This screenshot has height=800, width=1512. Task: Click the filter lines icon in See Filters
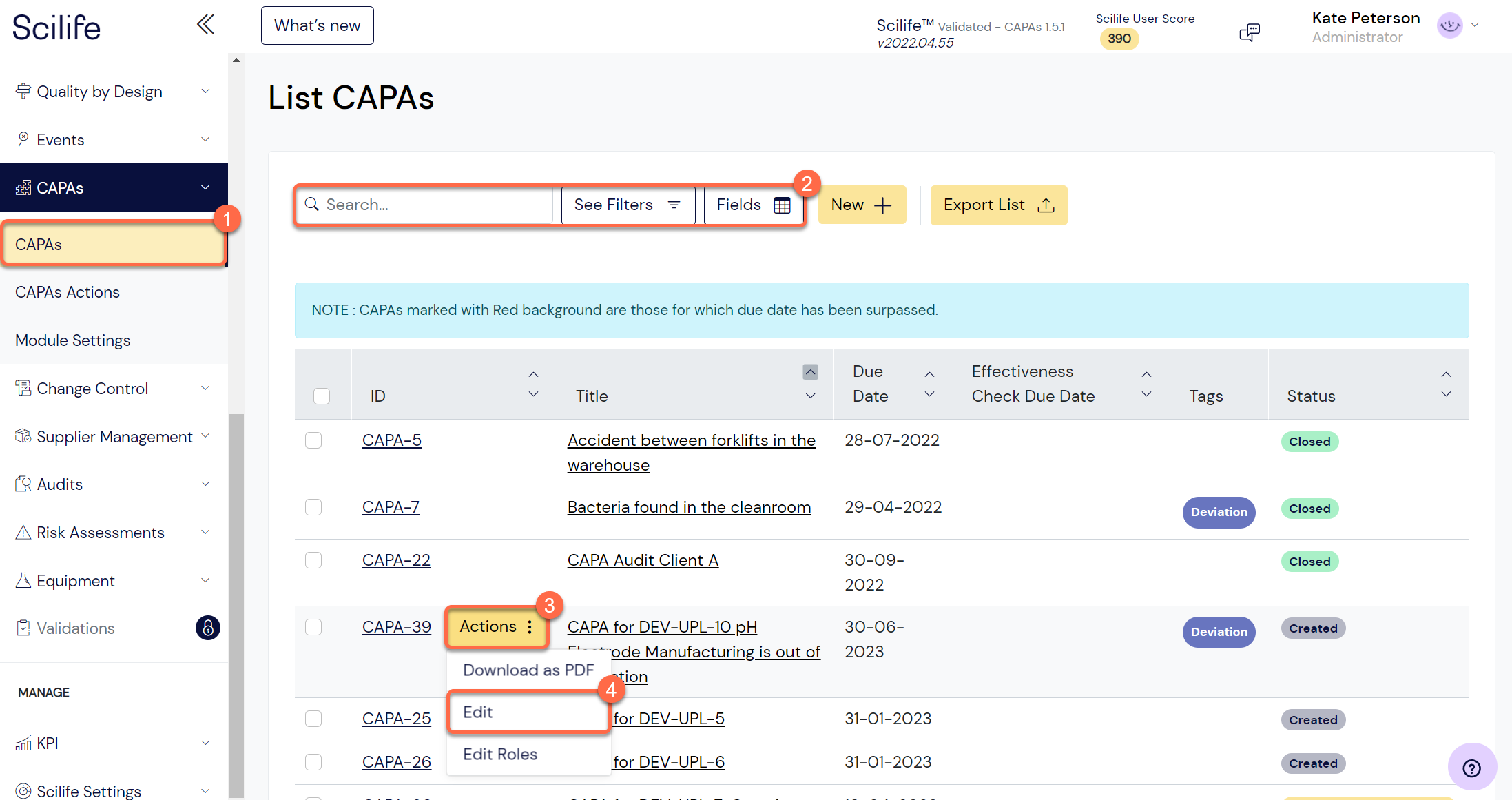[x=674, y=205]
